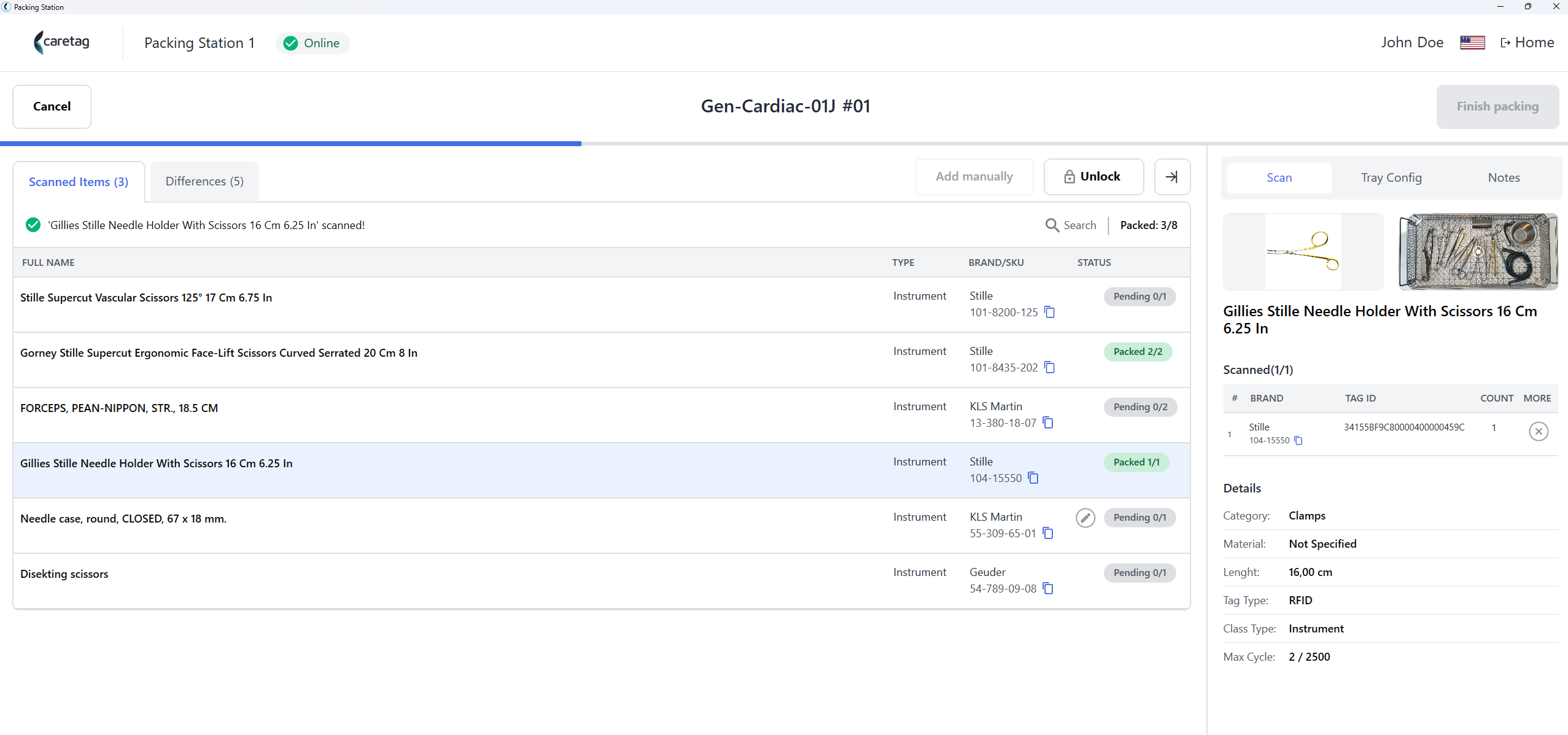This screenshot has width=1568, height=735.
Task: Copy SKU 13-380-18-07 with the clipboard icon
Action: pyautogui.click(x=1048, y=423)
